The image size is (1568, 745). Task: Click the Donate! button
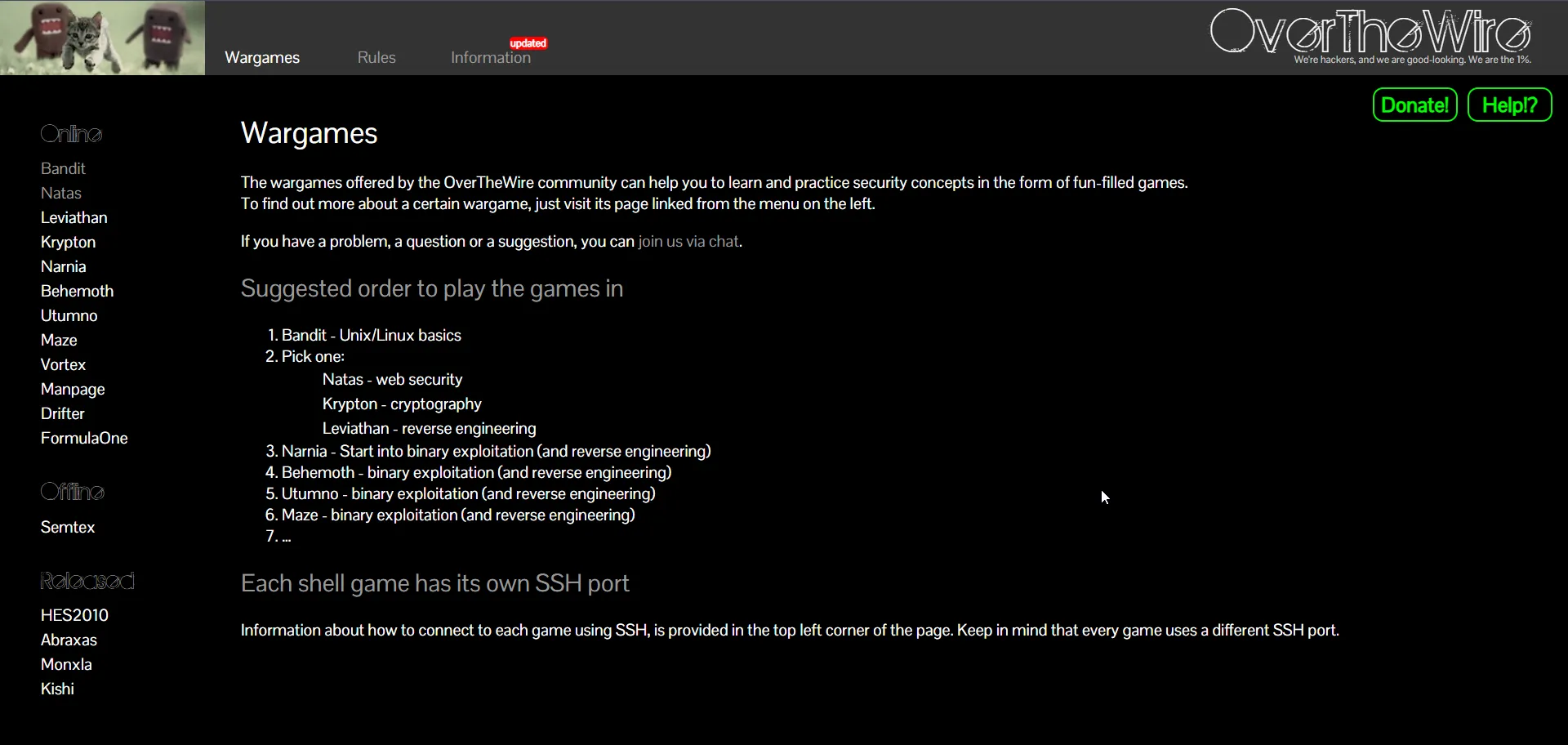[1414, 104]
